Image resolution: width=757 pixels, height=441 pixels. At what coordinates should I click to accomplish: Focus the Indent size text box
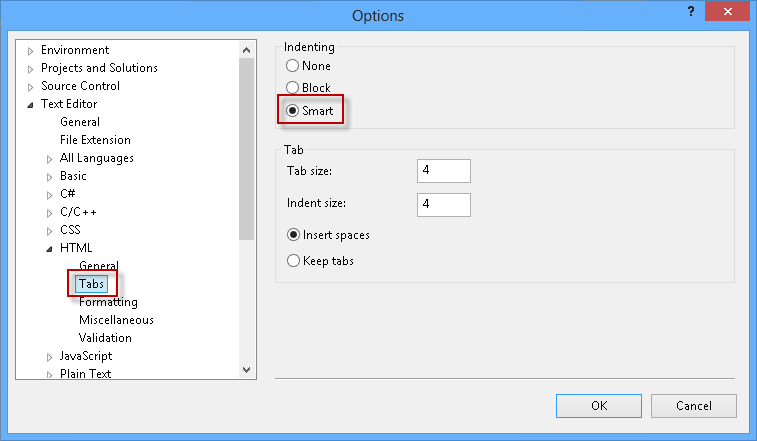(x=443, y=205)
